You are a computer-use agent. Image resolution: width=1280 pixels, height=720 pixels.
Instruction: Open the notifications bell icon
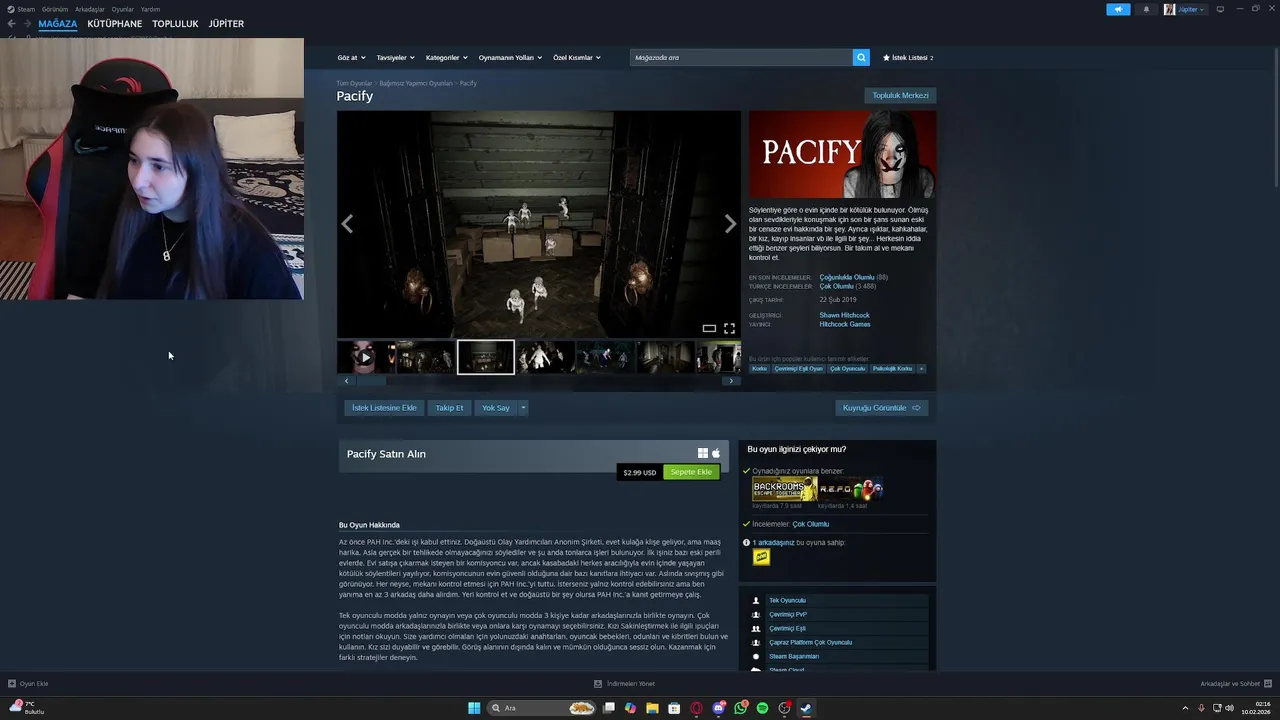[x=1146, y=9]
